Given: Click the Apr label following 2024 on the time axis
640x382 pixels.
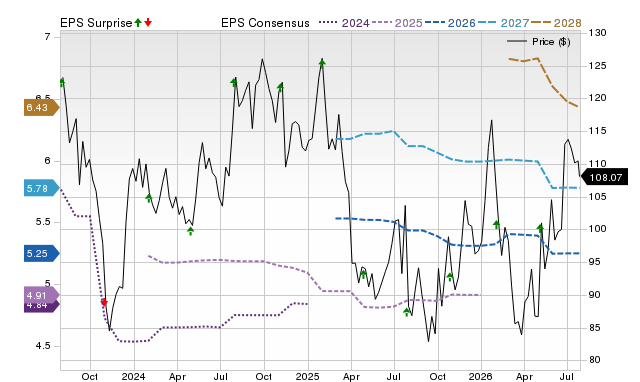Looking at the screenshot, I should click(x=178, y=376).
